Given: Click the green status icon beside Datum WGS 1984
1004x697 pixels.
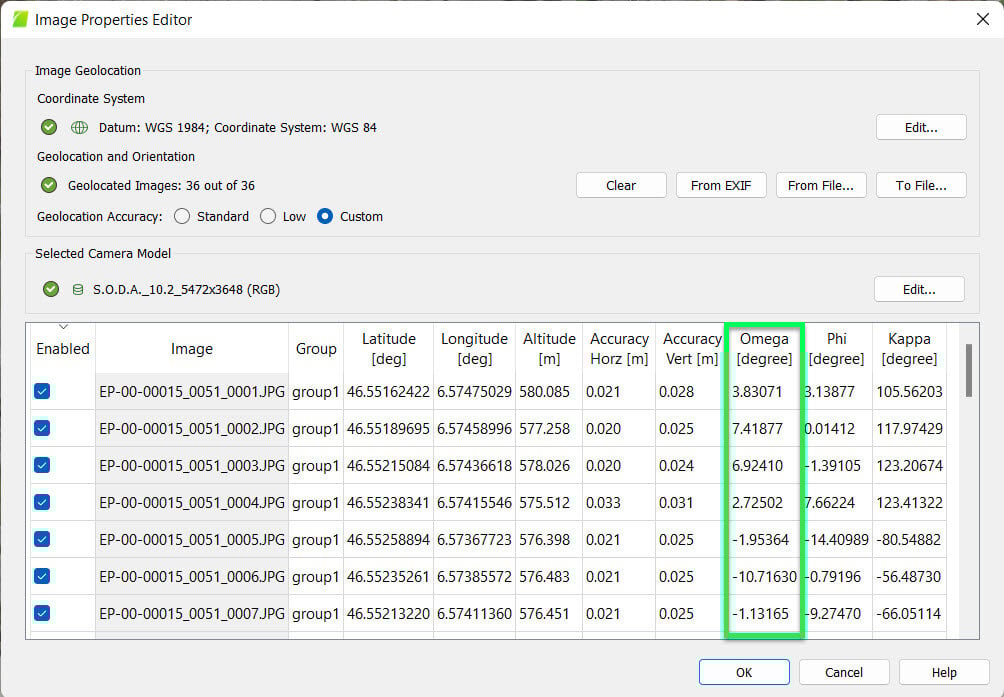Looking at the screenshot, I should click(x=48, y=127).
